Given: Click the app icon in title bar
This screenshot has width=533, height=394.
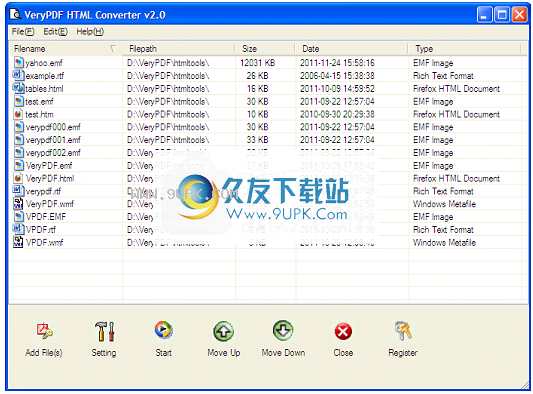Looking at the screenshot, I should 15,14.
